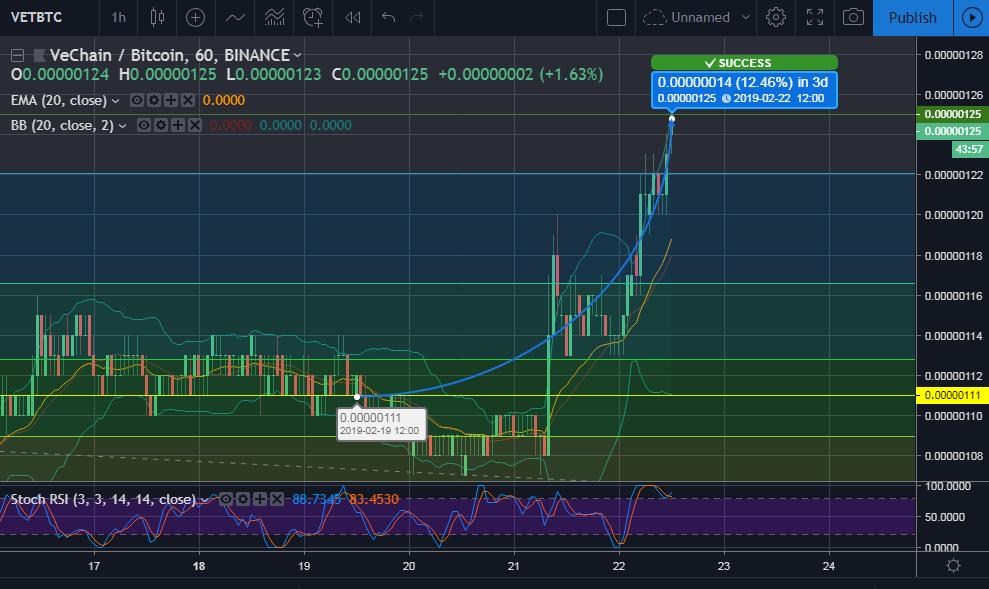
Task: Toggle Bollinger Bands visibility eye icon
Action: click(144, 125)
